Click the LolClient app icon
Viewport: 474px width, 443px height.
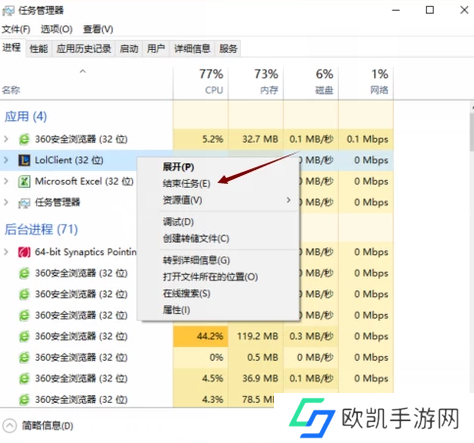point(24,160)
